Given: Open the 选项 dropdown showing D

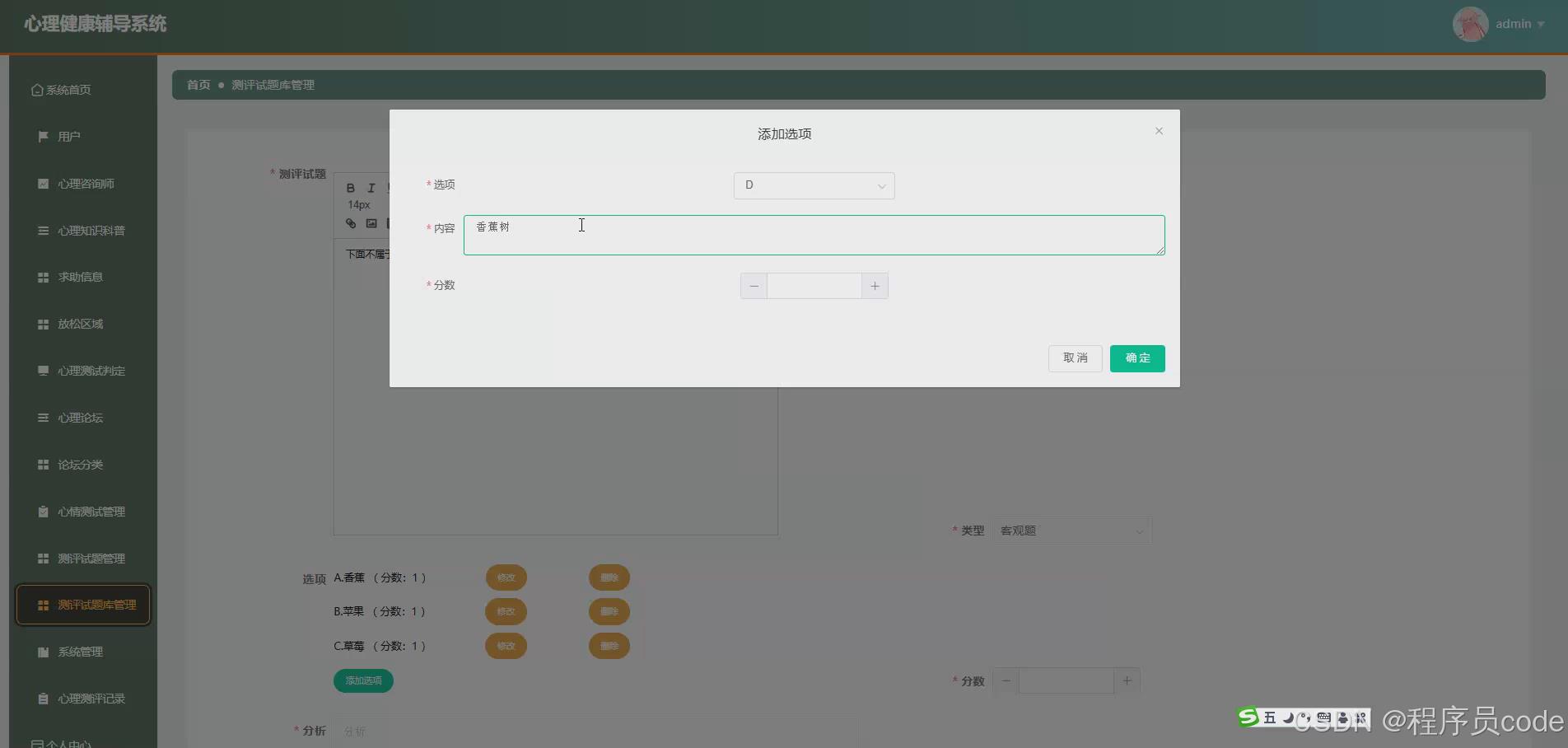Looking at the screenshot, I should [x=814, y=185].
